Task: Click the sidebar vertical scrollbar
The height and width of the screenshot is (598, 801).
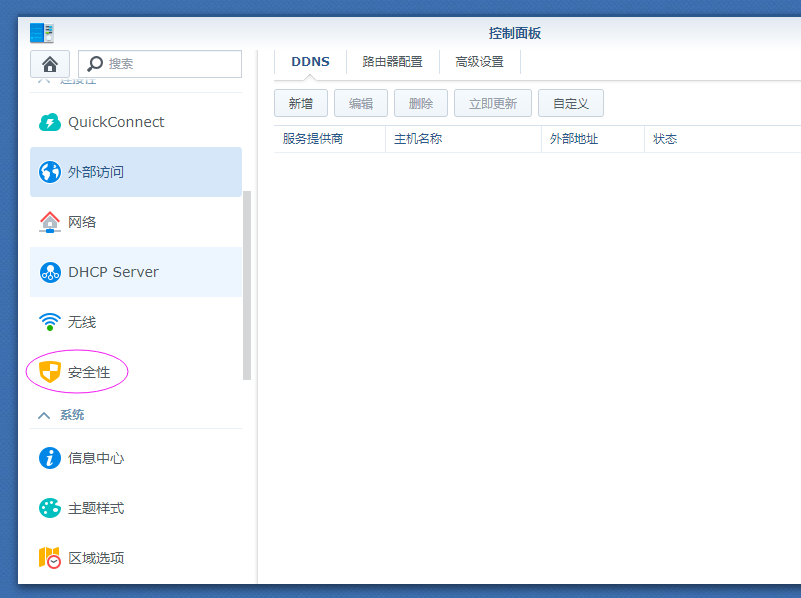Action: (247, 285)
